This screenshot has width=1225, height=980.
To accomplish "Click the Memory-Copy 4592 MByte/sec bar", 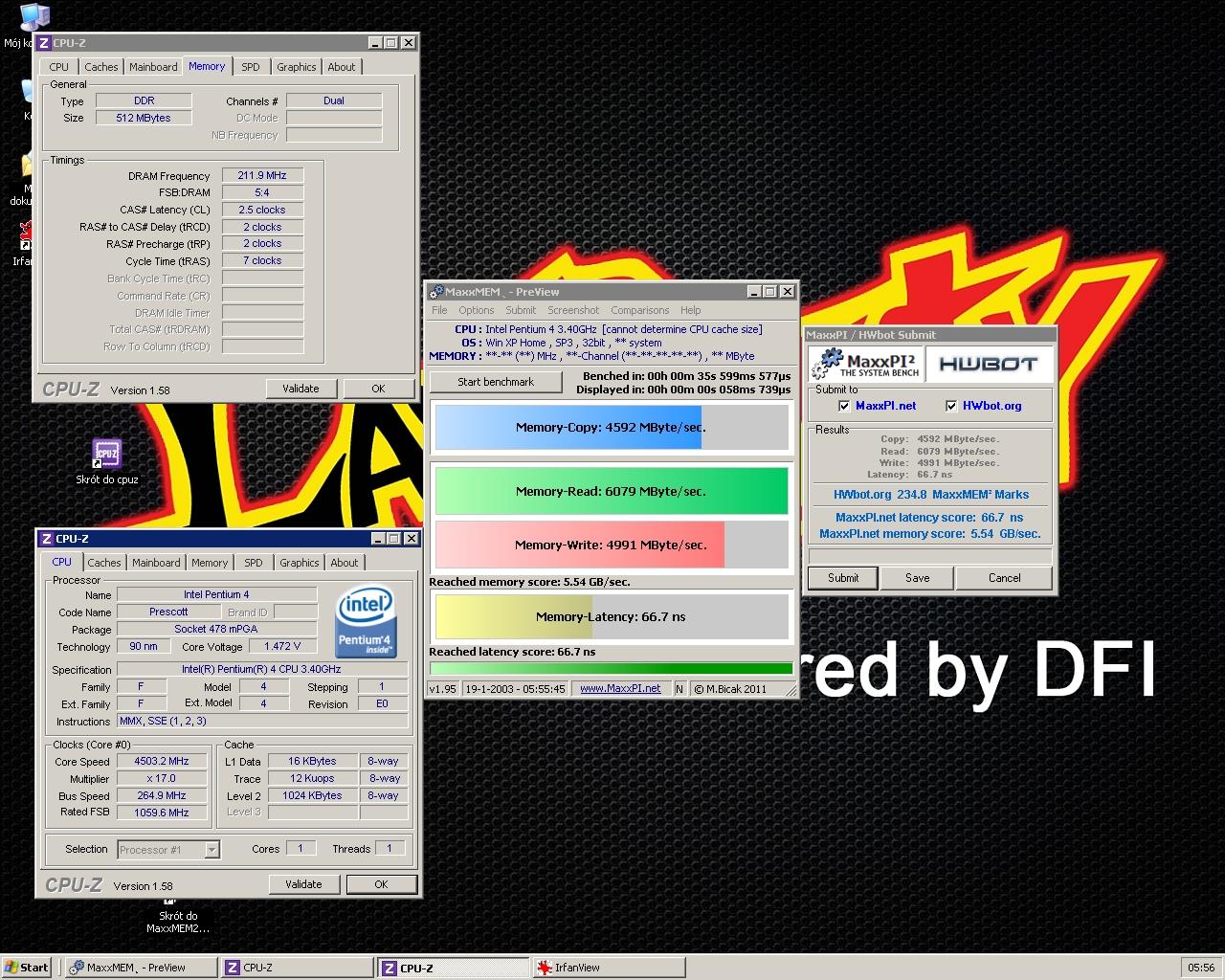I will tap(611, 427).
